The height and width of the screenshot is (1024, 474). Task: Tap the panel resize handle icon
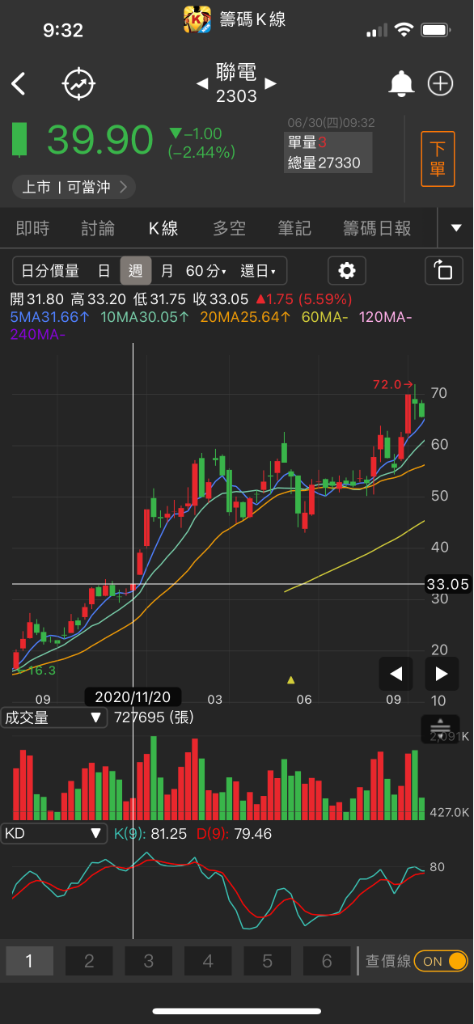pos(441,728)
